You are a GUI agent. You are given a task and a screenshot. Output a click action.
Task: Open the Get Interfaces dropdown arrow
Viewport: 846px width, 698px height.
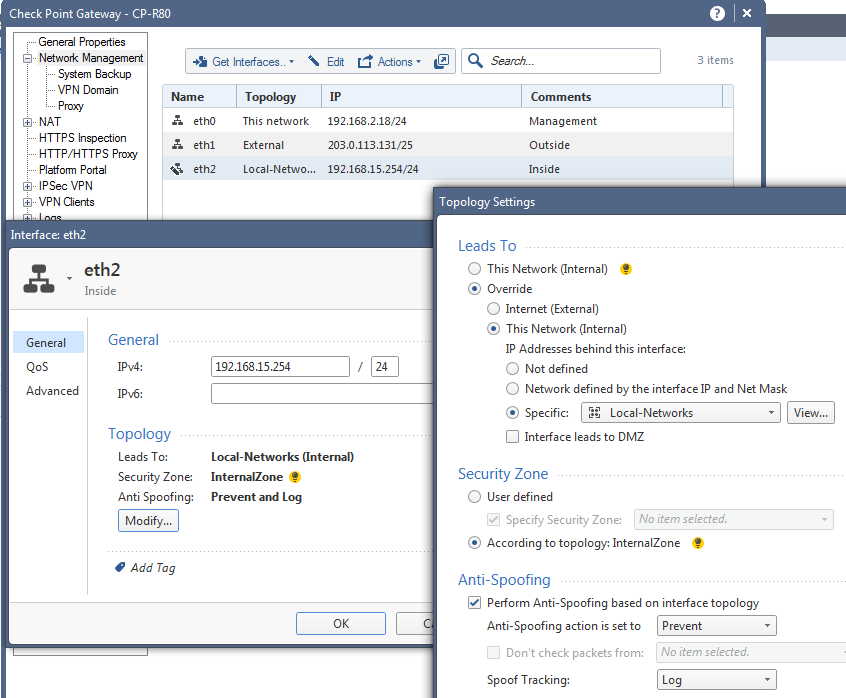[x=291, y=61]
